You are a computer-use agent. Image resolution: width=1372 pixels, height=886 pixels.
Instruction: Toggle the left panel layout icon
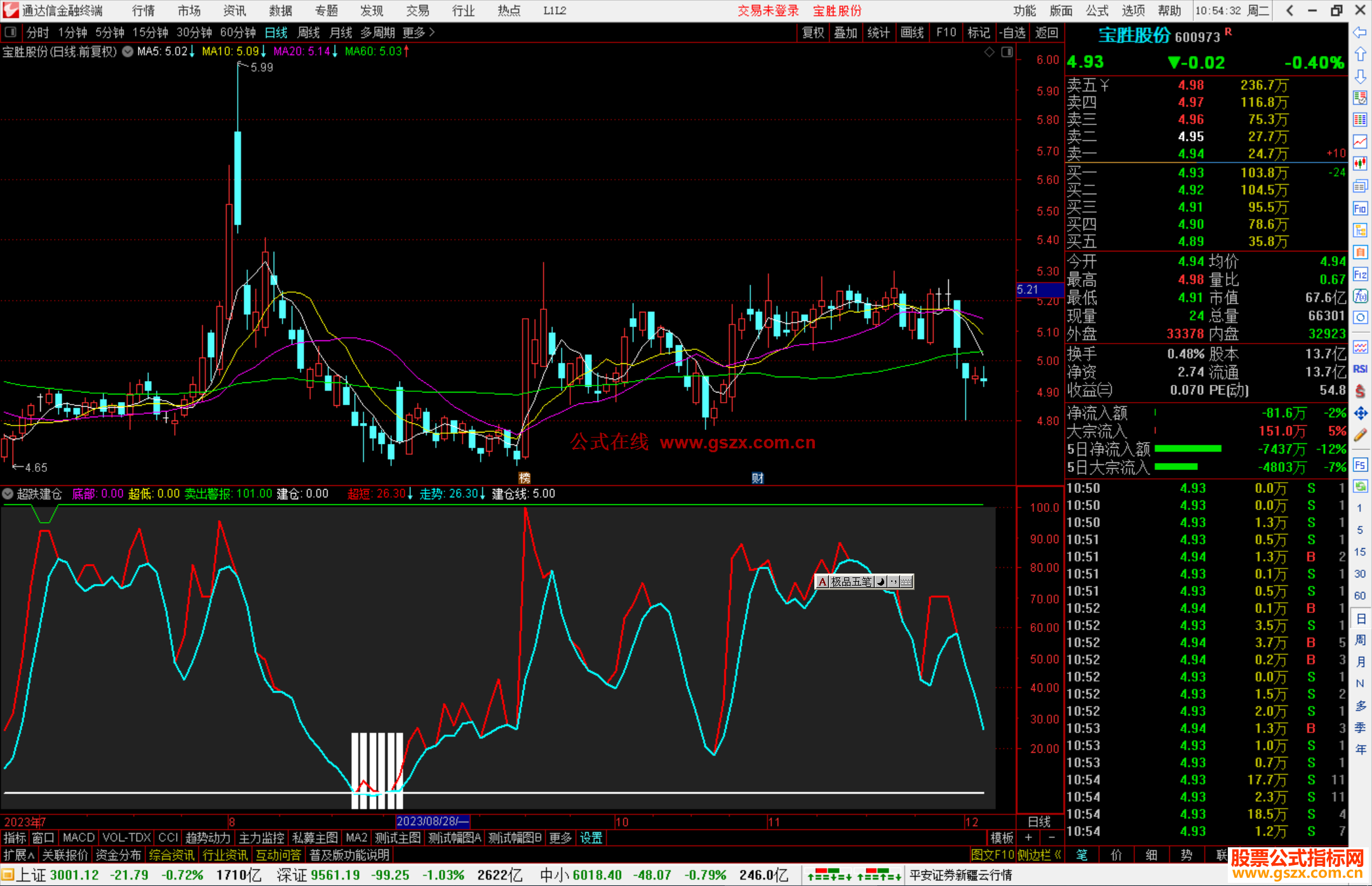(10, 32)
